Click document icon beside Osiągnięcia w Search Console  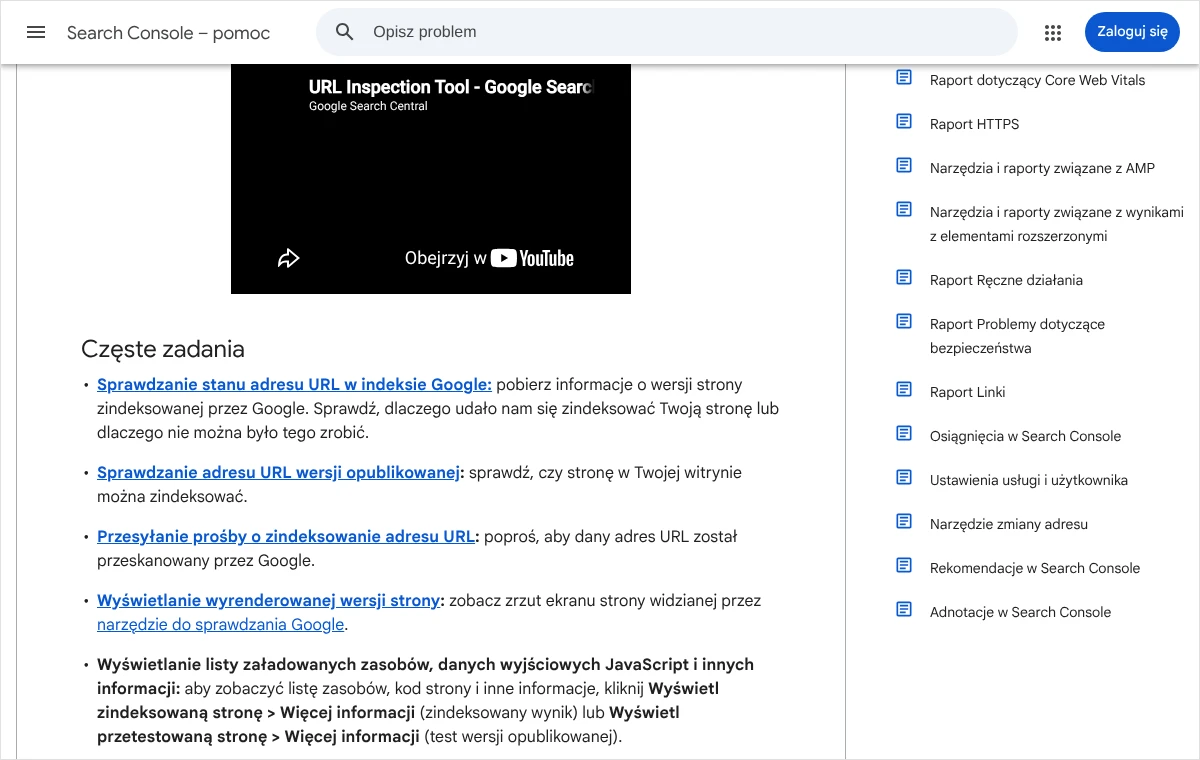tap(904, 433)
